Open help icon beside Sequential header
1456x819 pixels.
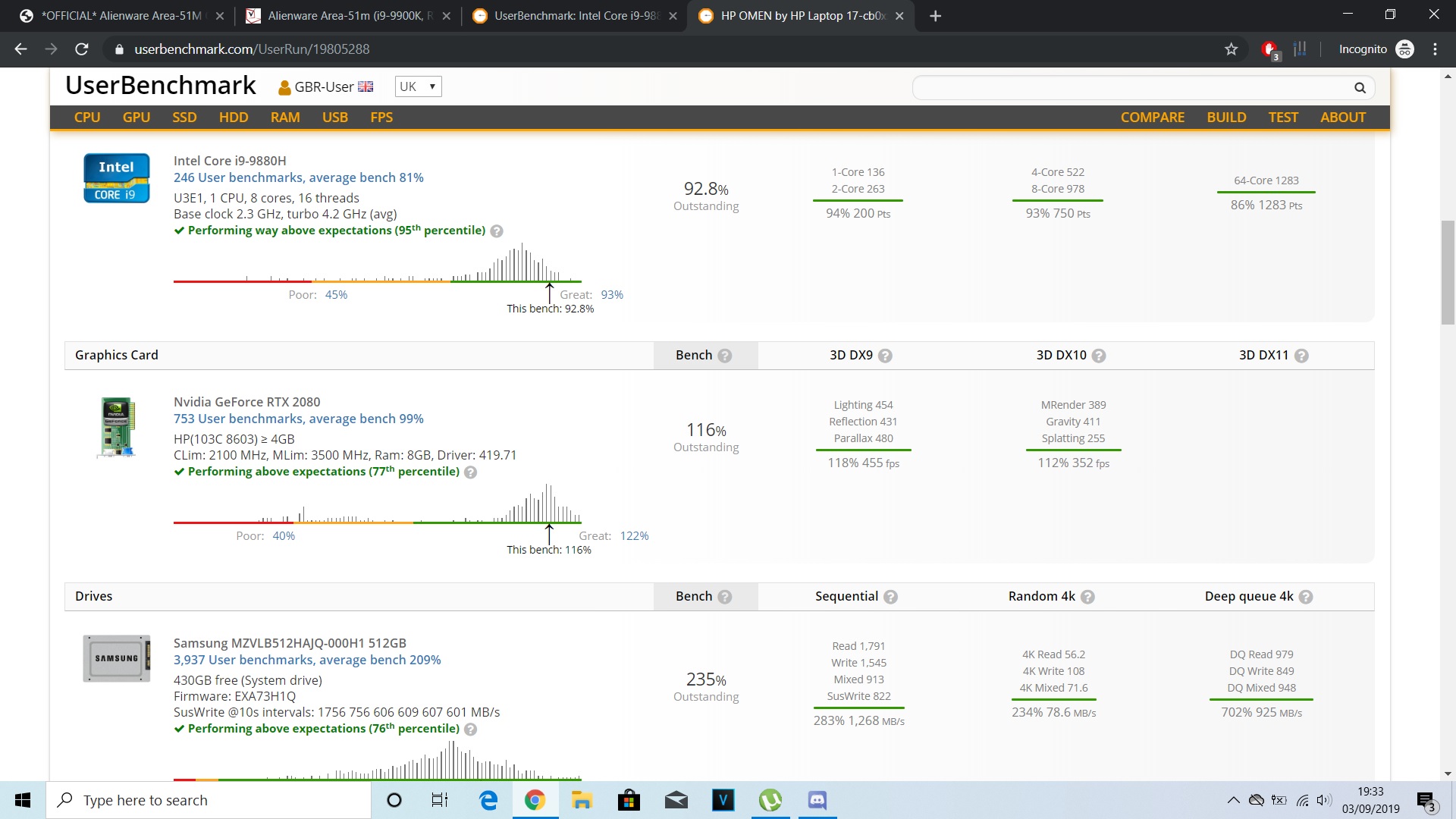[x=891, y=597]
